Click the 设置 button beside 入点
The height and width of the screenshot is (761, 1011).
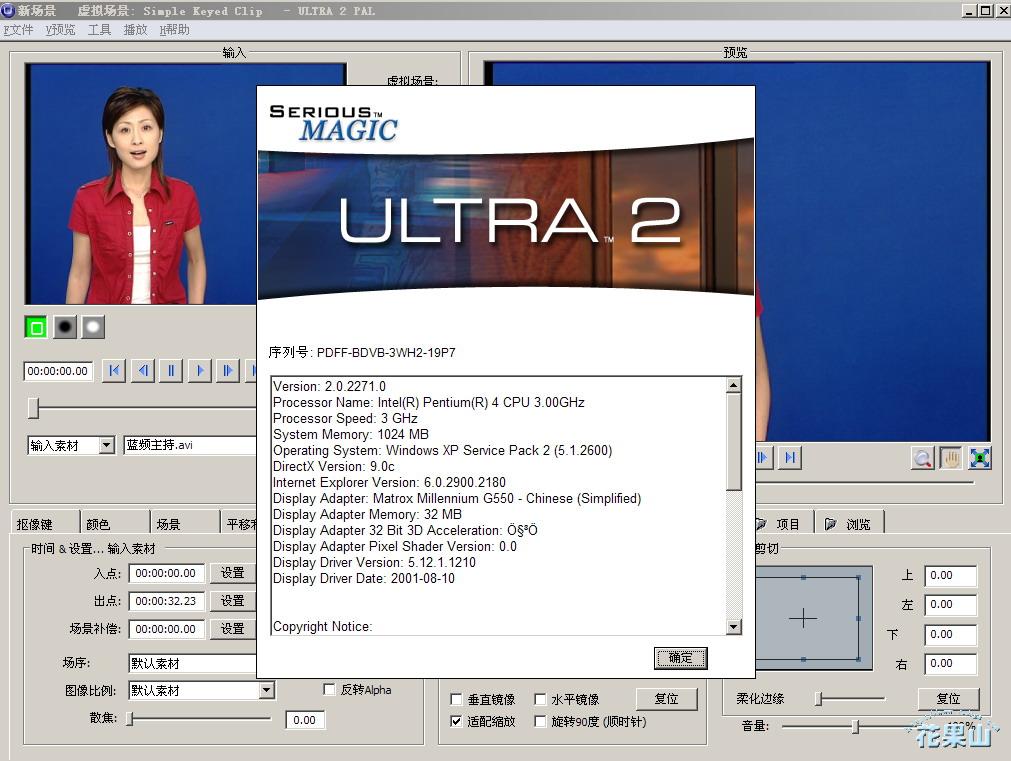tap(232, 573)
